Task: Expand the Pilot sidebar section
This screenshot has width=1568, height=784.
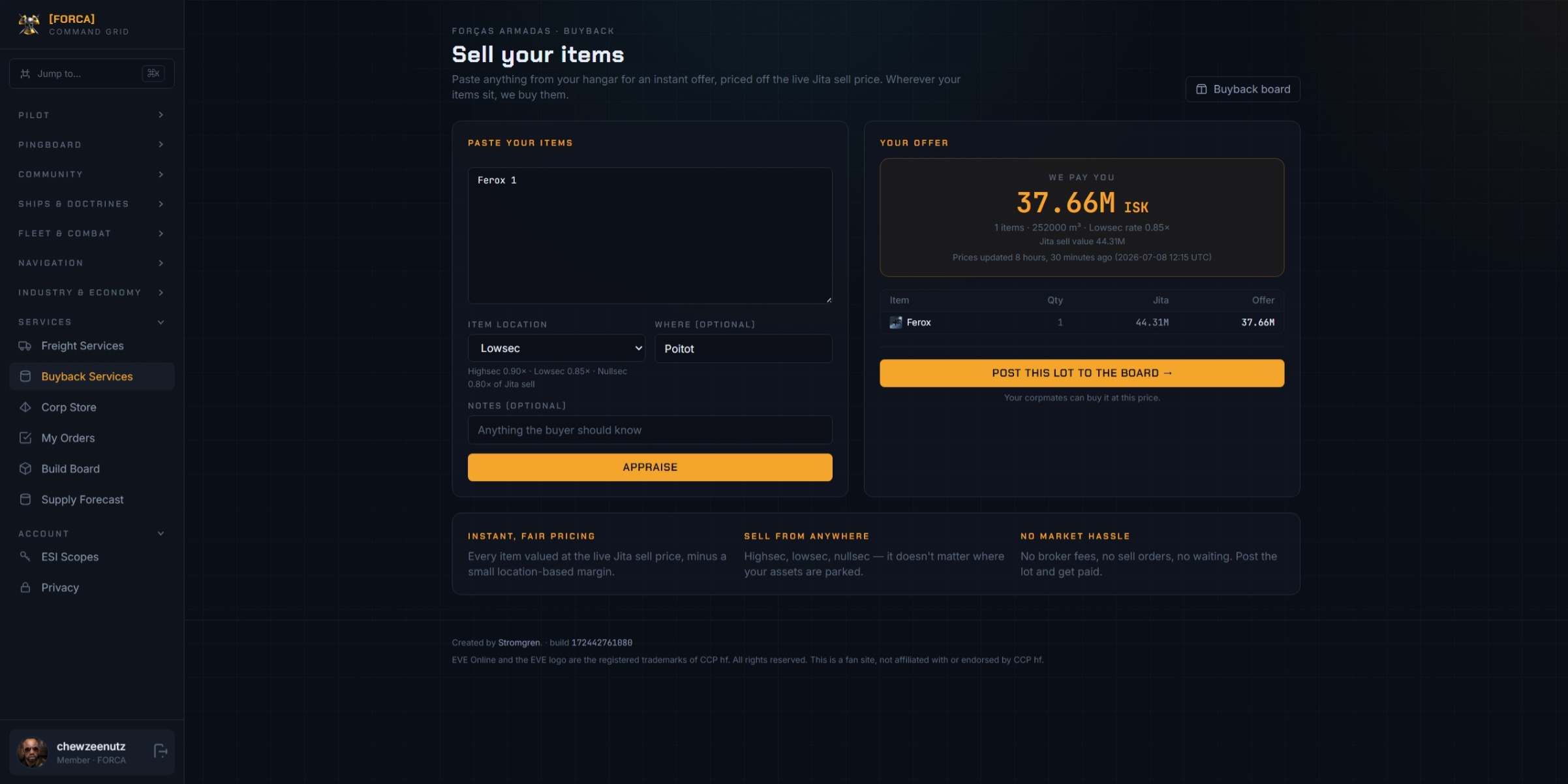Action: pos(91,115)
